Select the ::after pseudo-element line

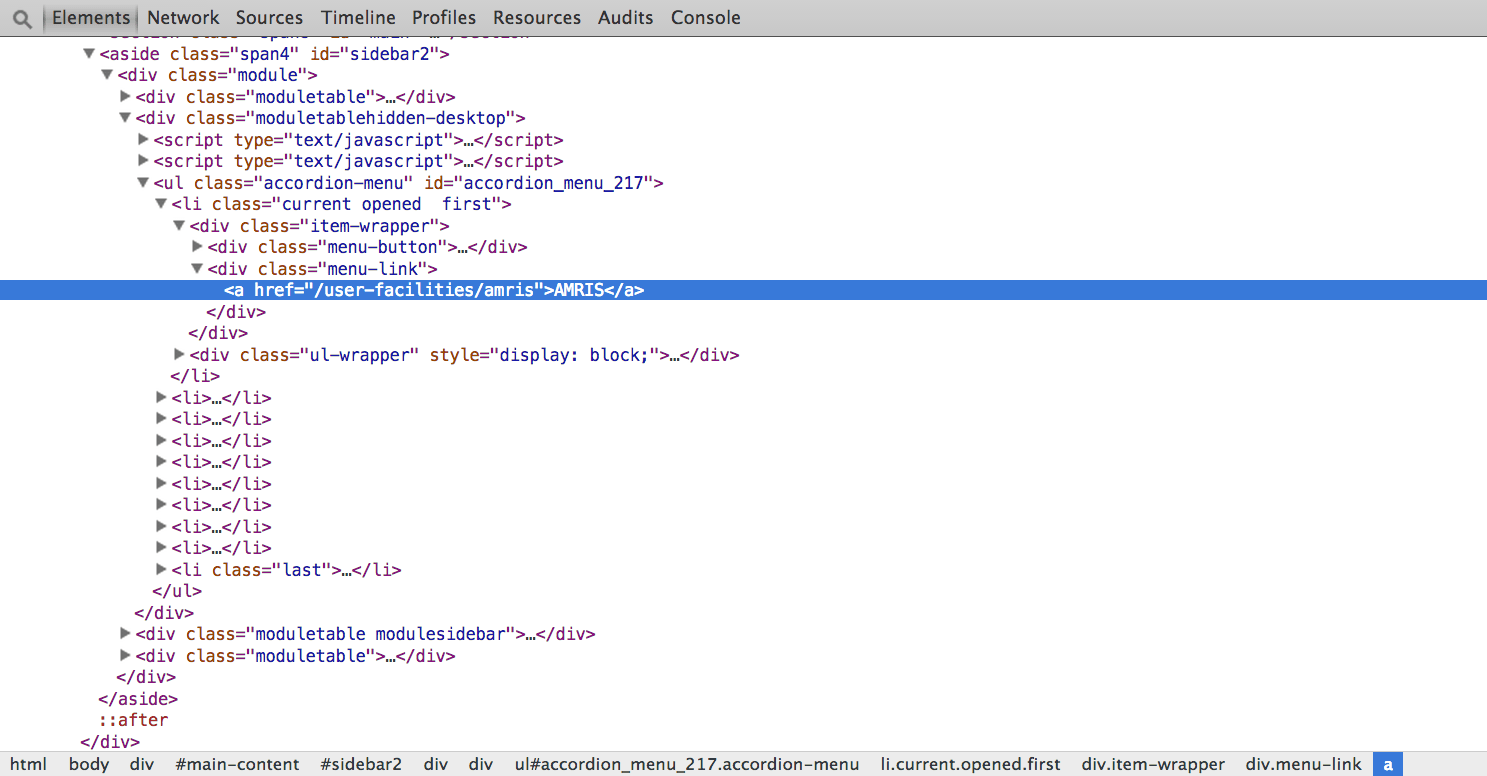pyautogui.click(x=133, y=720)
